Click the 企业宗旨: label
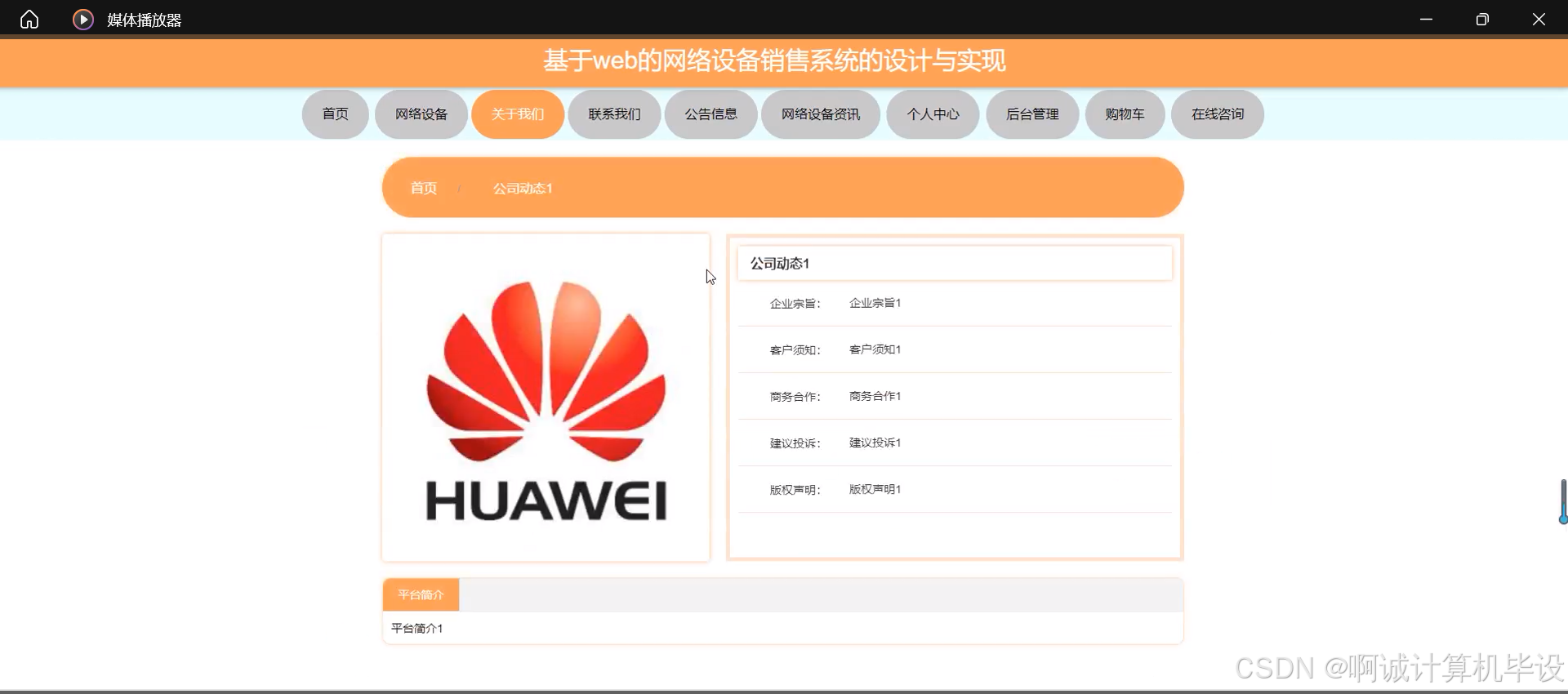 pyautogui.click(x=795, y=304)
